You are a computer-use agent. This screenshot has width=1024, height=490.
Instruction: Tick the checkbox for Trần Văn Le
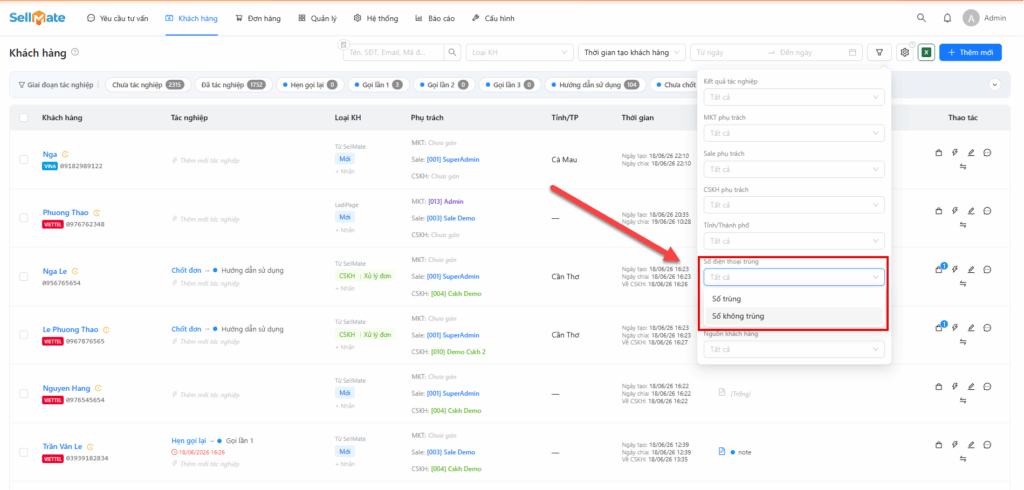[24, 451]
